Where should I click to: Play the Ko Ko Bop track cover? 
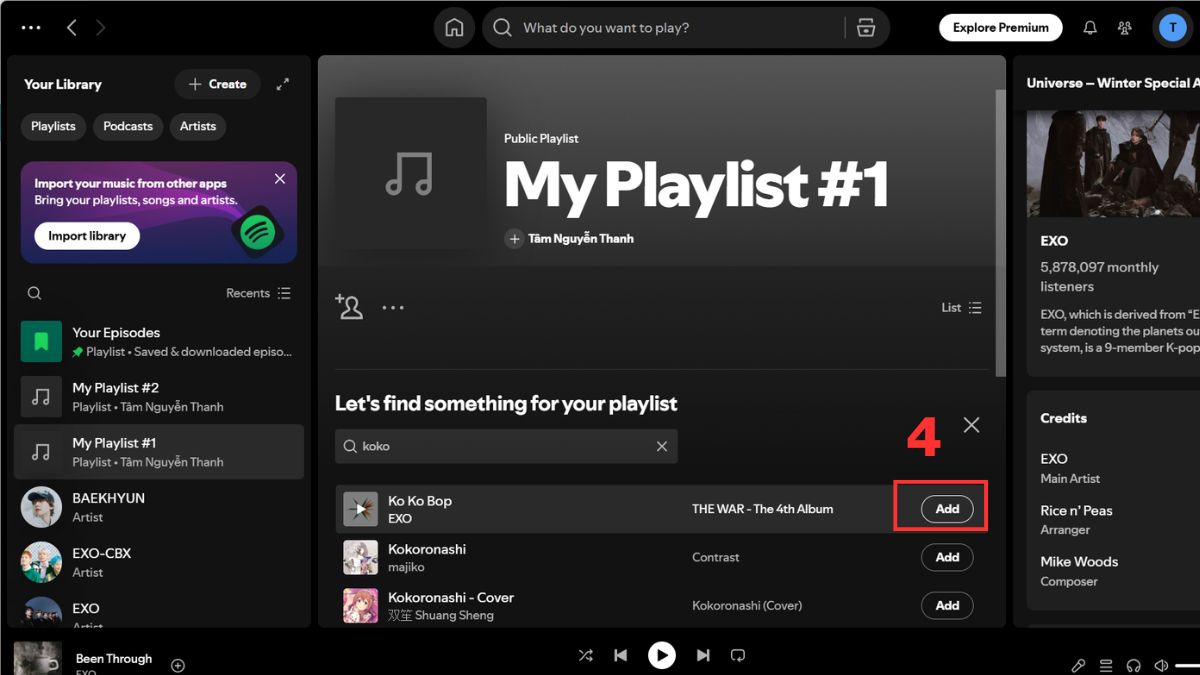pos(360,509)
